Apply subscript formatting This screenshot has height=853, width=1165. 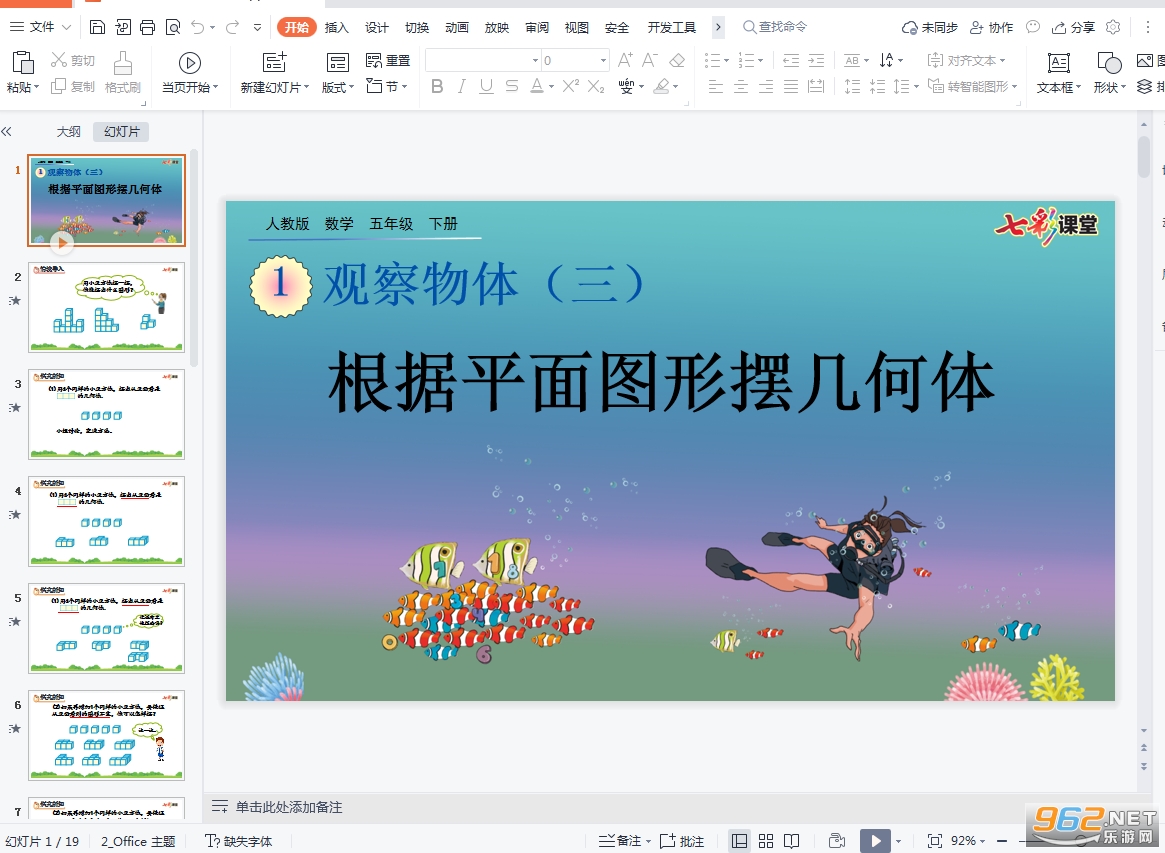point(596,86)
